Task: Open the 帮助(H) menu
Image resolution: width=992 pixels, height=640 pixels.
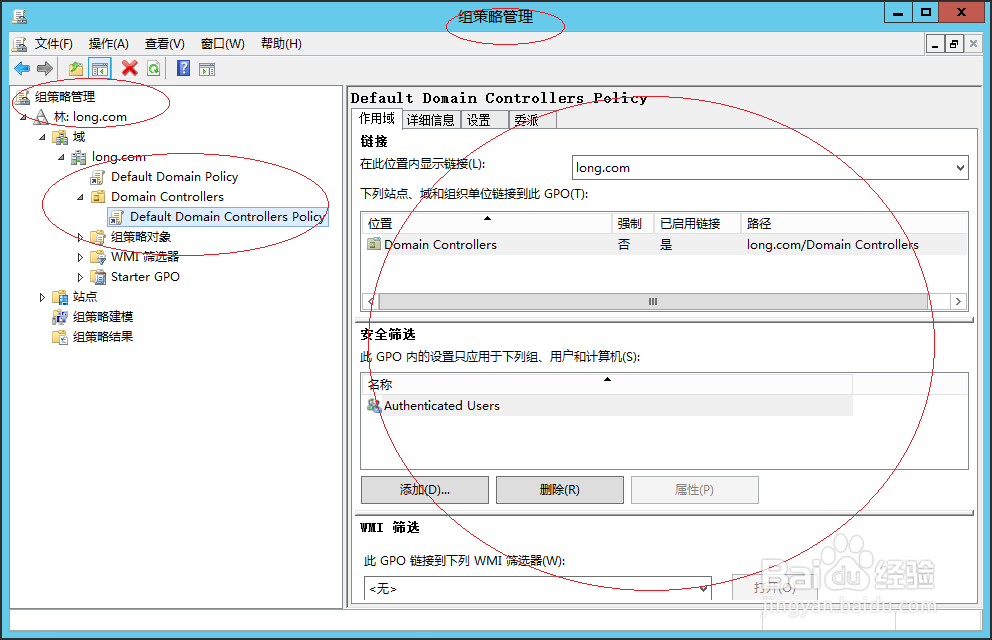Action: [x=282, y=44]
